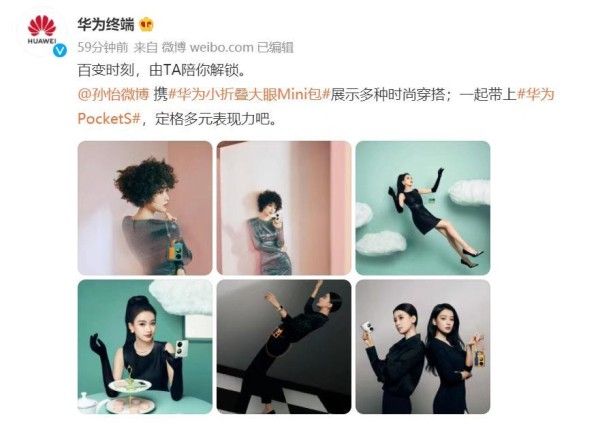Click the 59分钟前 timestamp
600x423 pixels.
click(x=103, y=47)
